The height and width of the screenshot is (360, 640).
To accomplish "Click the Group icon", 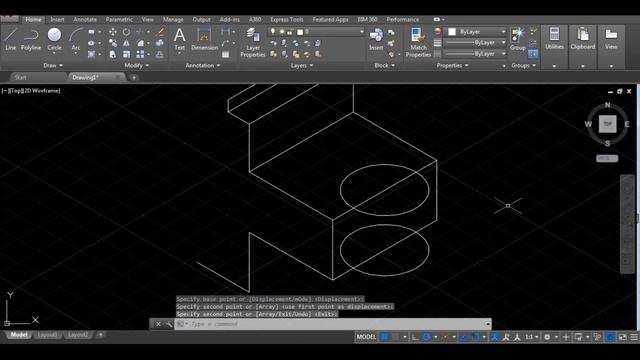I will (x=518, y=39).
